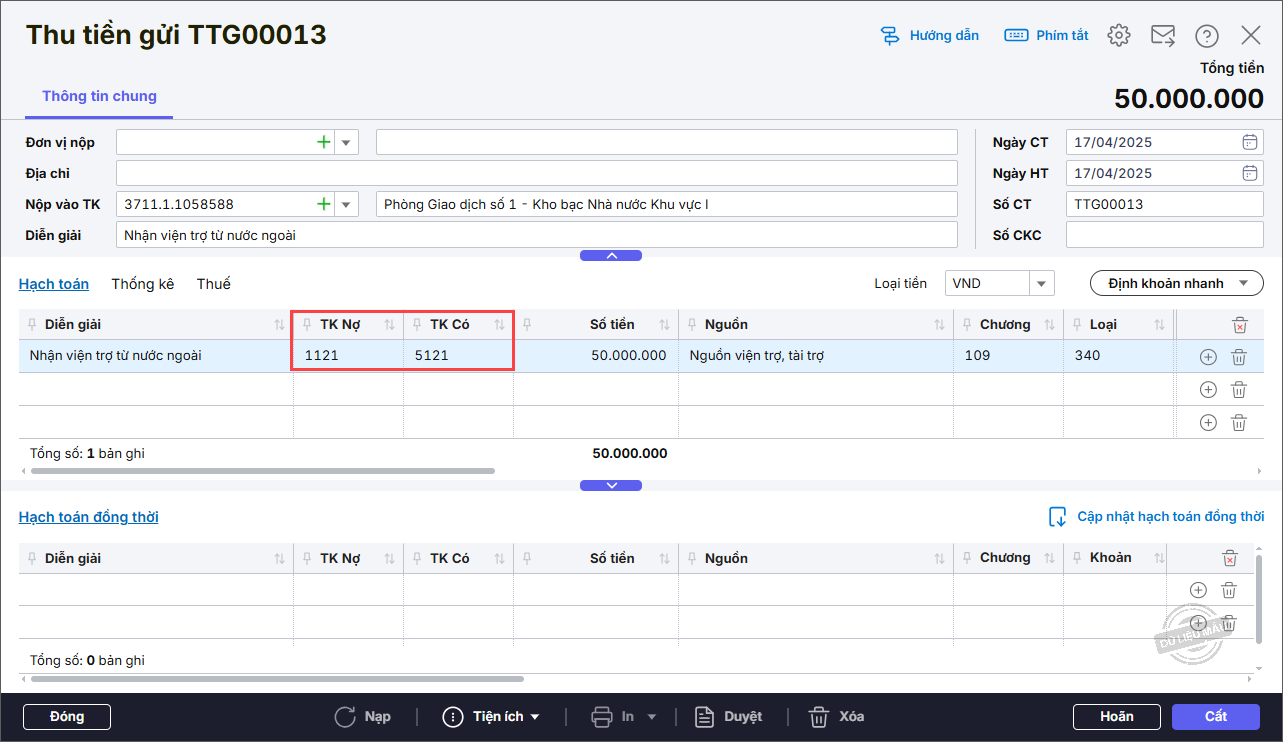Click the mail envelope icon in header
The height and width of the screenshot is (742, 1283).
(x=1162, y=36)
